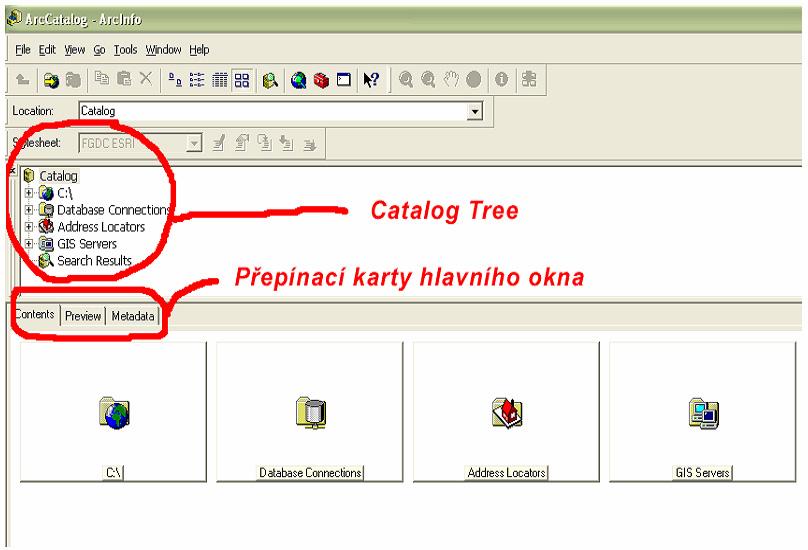The height and width of the screenshot is (550, 808).
Task: Expand the C:\ tree node
Action: [29, 193]
